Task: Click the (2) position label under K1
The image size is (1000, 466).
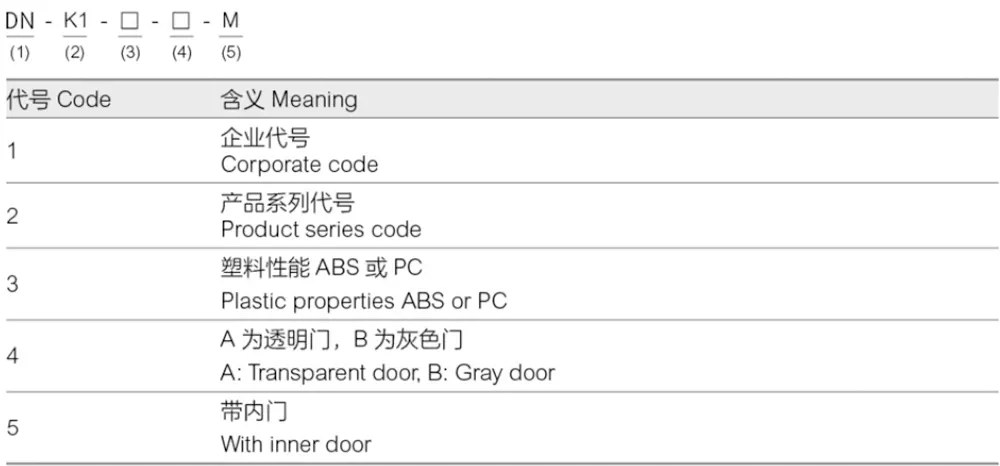Action: (x=75, y=53)
